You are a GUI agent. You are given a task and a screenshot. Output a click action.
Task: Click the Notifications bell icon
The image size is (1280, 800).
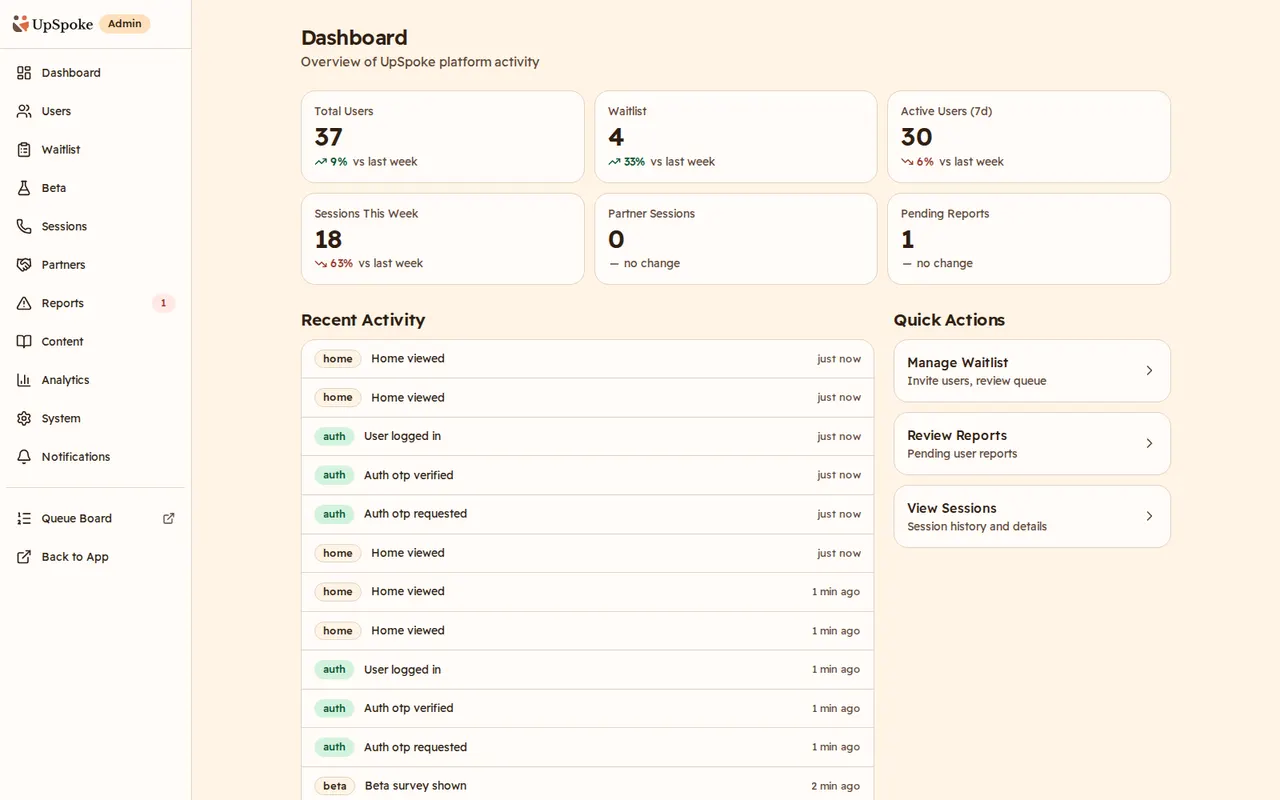(x=24, y=457)
